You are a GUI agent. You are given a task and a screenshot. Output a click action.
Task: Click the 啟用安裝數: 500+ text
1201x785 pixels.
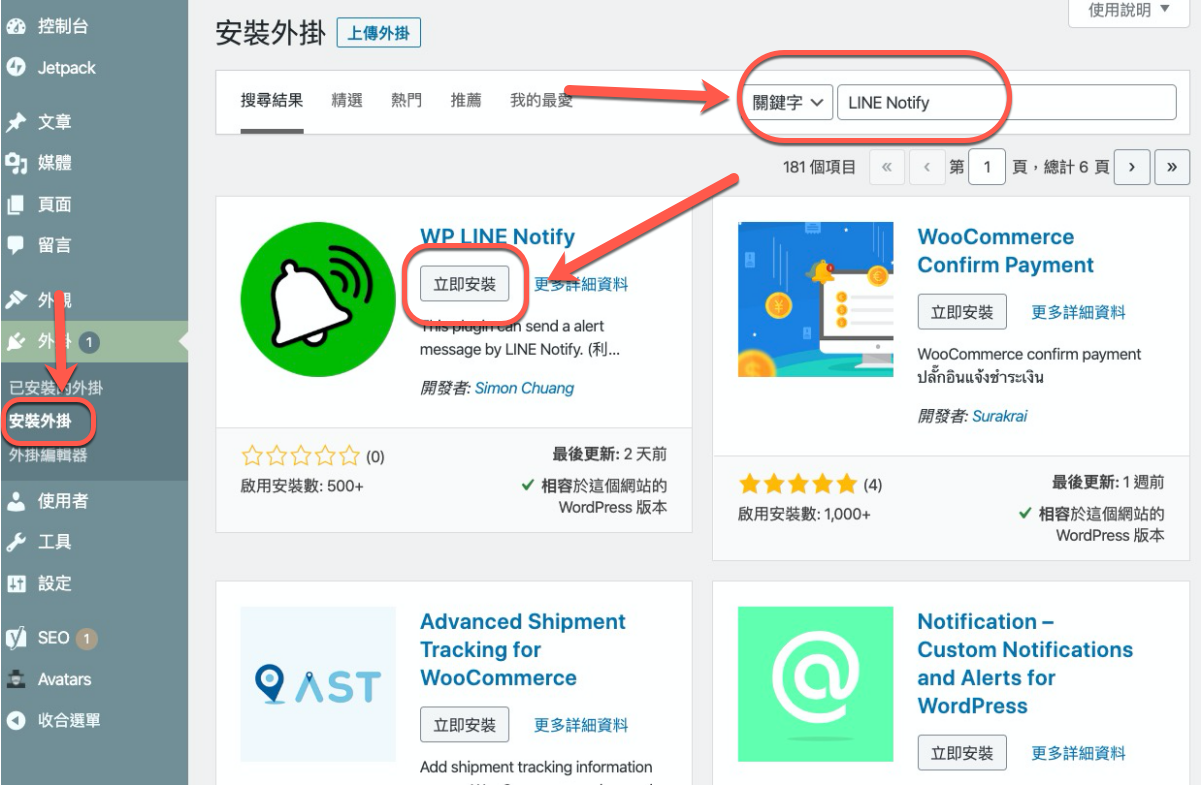tap(302, 486)
